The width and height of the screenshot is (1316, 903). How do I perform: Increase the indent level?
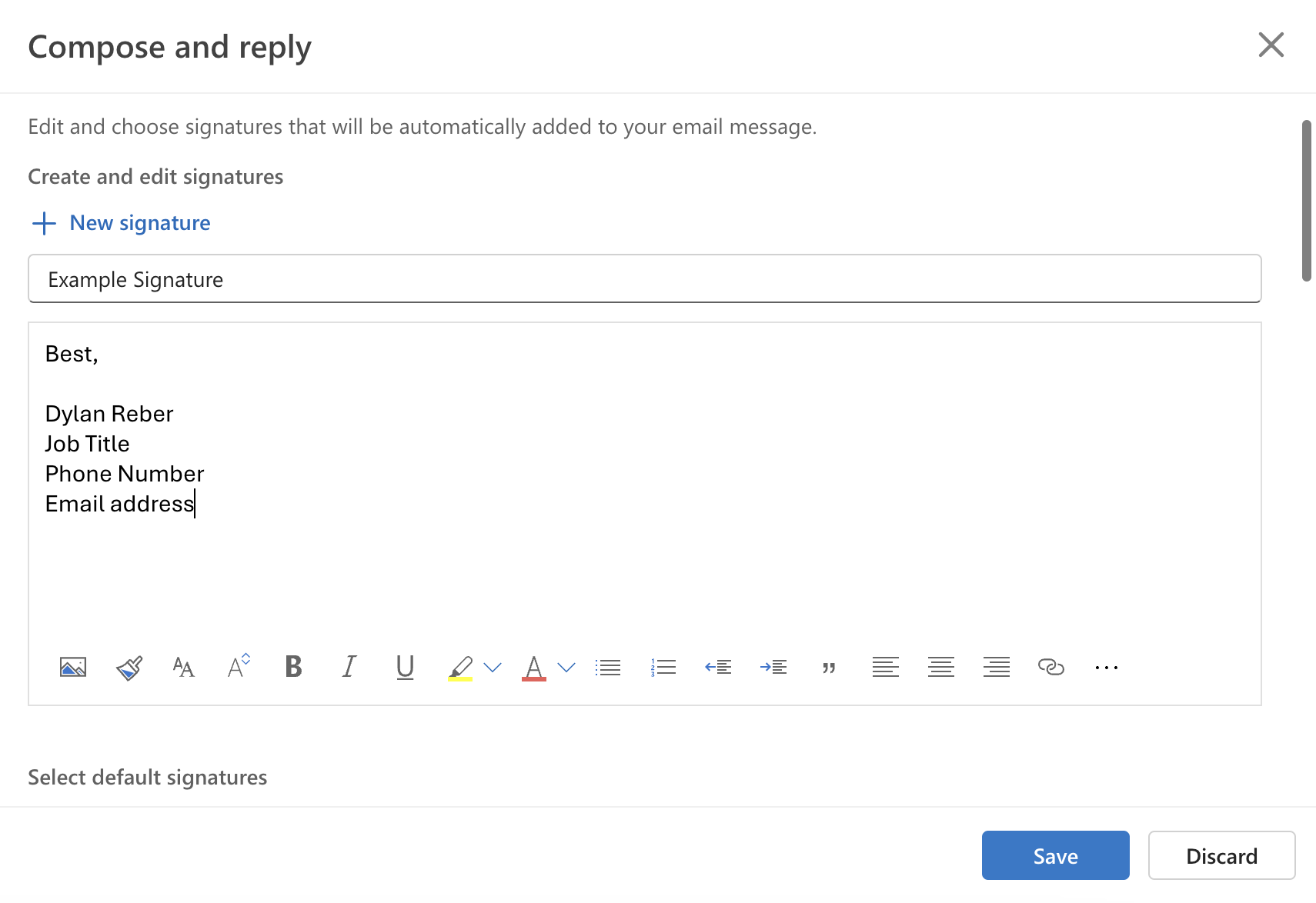[x=773, y=667]
